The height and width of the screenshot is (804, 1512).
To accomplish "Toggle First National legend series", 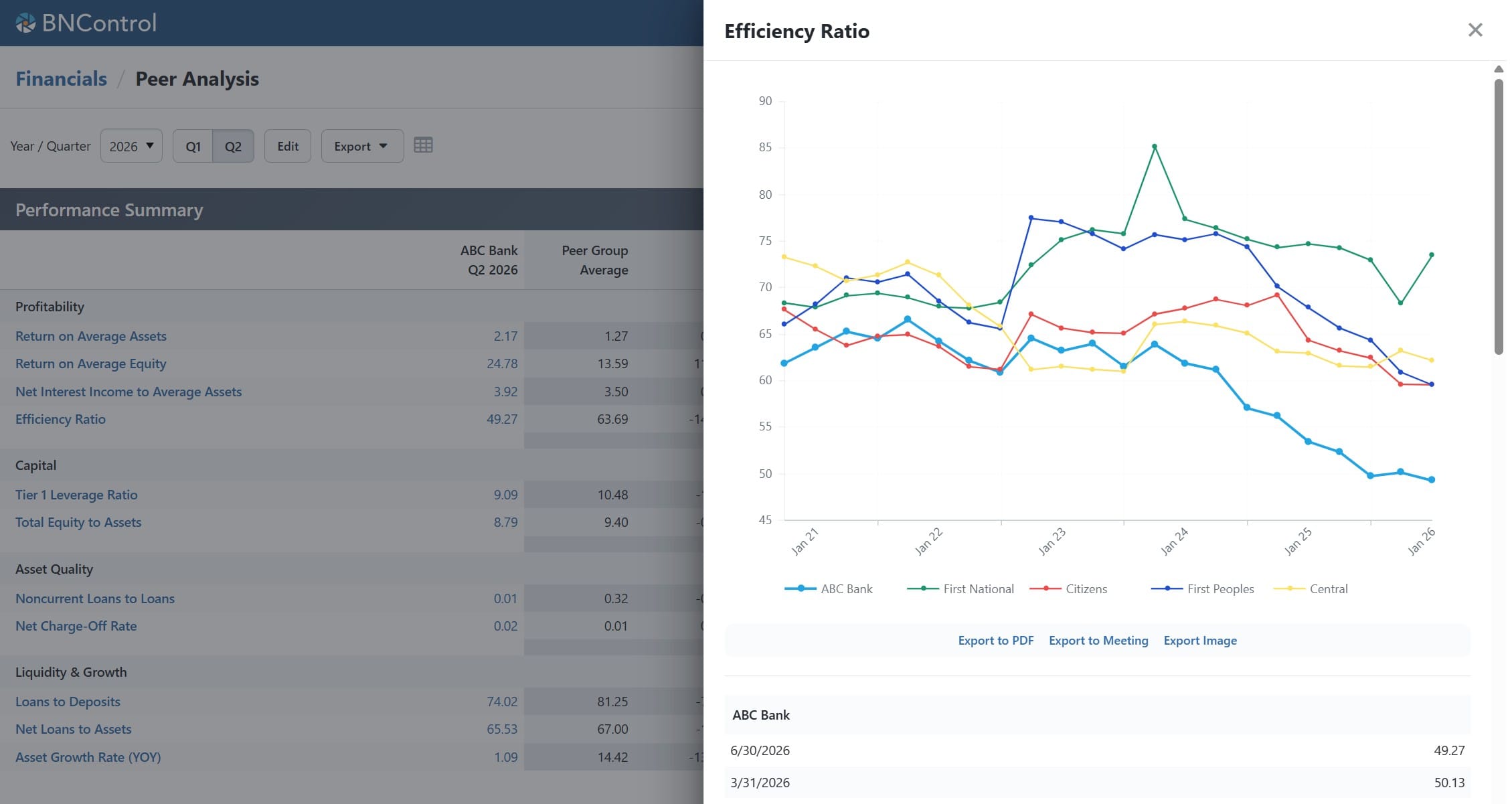I will (960, 588).
